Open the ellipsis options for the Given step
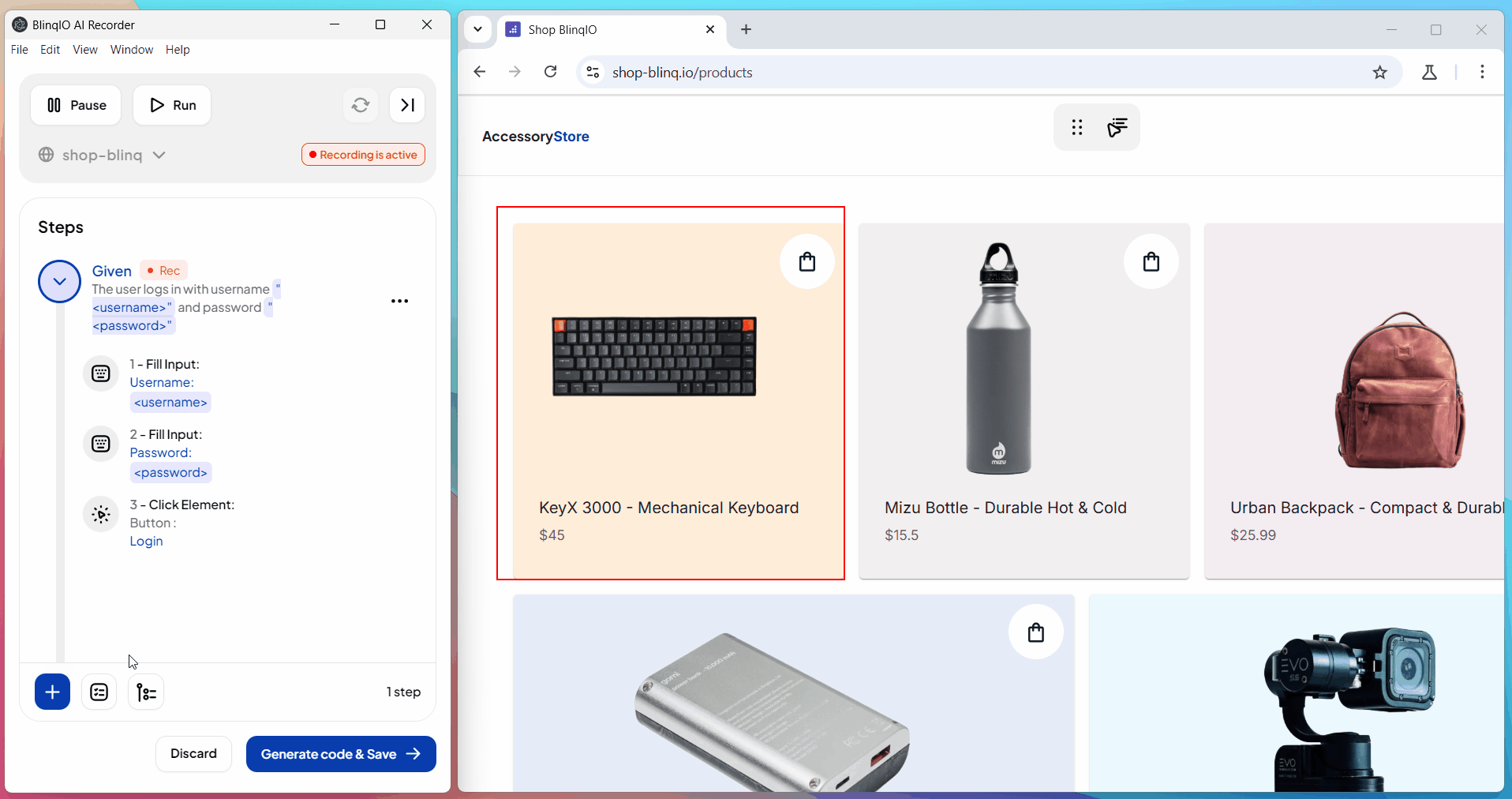This screenshot has width=1512, height=799. (399, 301)
